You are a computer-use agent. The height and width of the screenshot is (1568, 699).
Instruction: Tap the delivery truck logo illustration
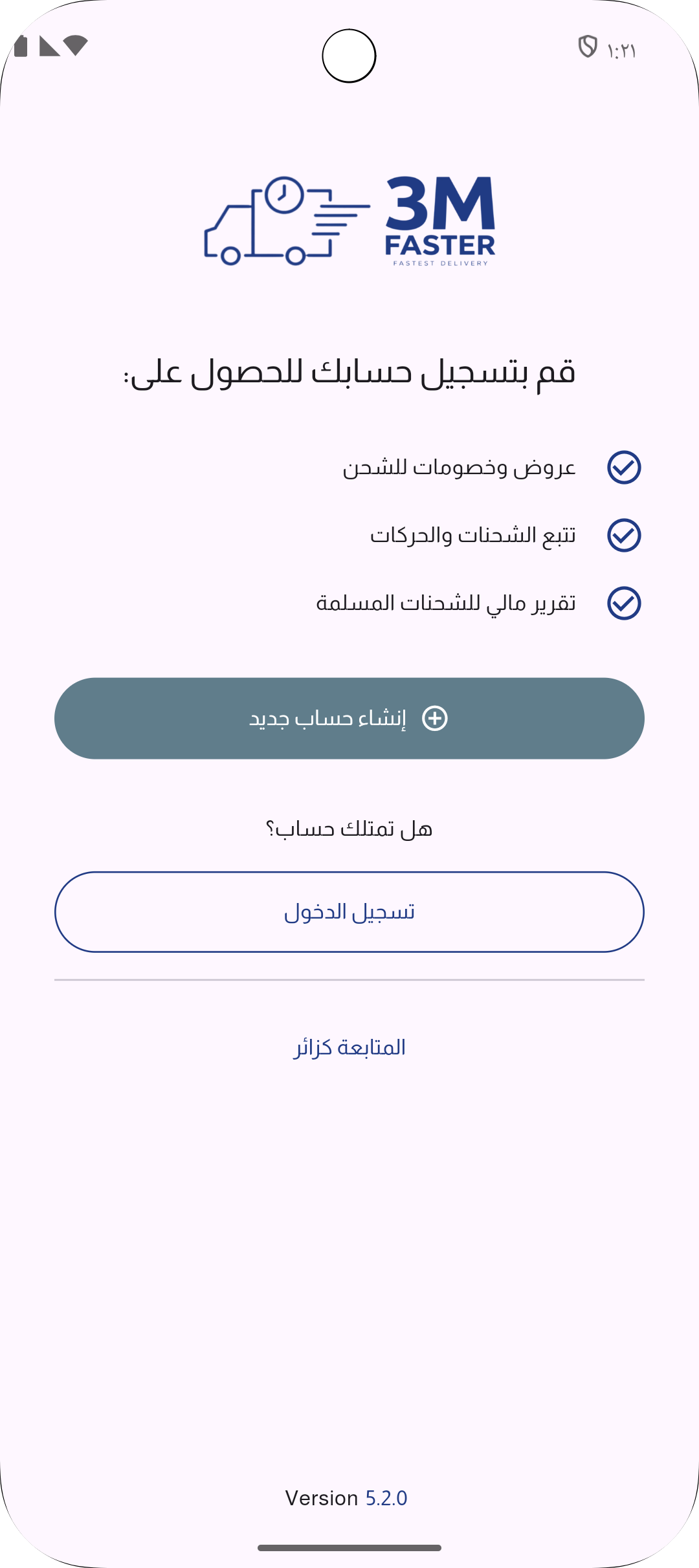coord(285,221)
